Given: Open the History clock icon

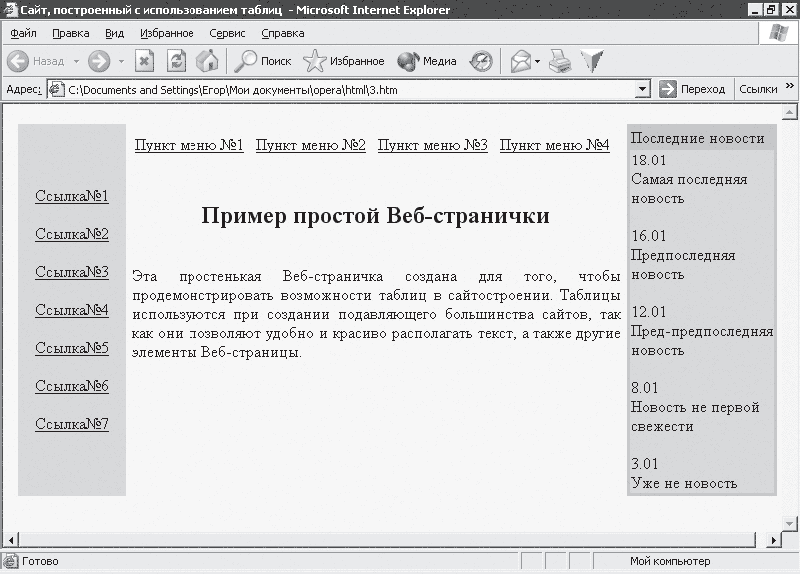Looking at the screenshot, I should click(482, 61).
